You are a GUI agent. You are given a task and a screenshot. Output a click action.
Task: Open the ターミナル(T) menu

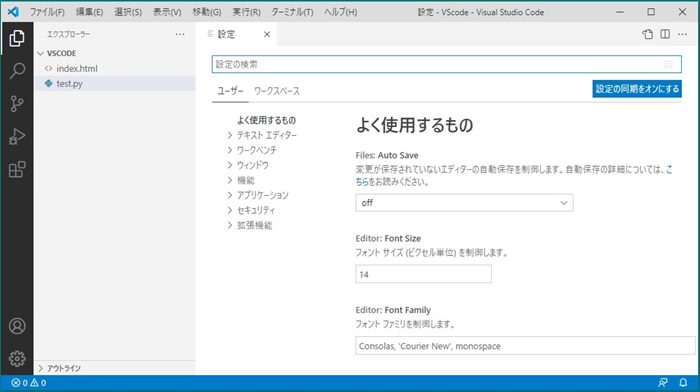coord(292,12)
